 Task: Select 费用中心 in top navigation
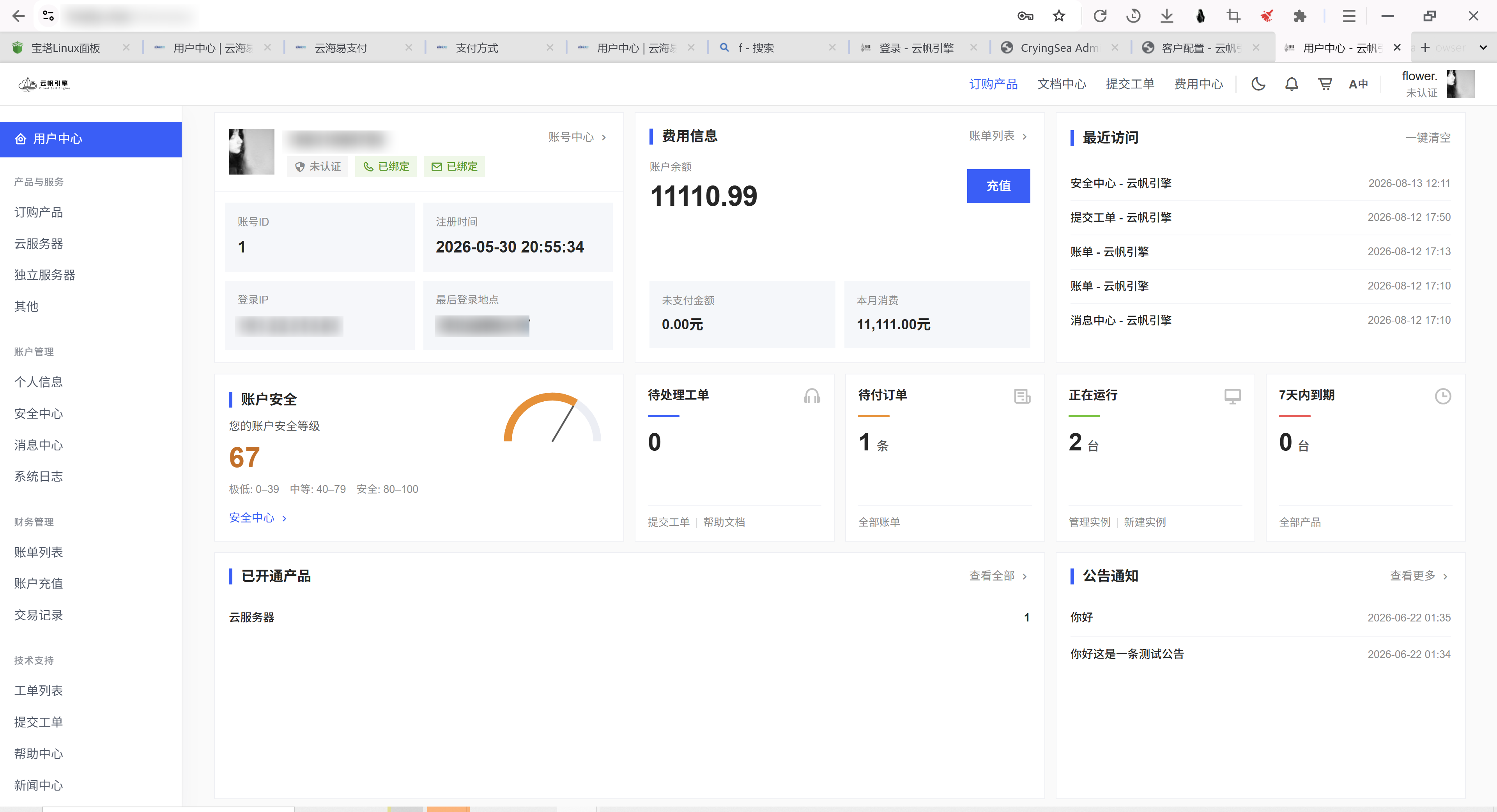1198,84
